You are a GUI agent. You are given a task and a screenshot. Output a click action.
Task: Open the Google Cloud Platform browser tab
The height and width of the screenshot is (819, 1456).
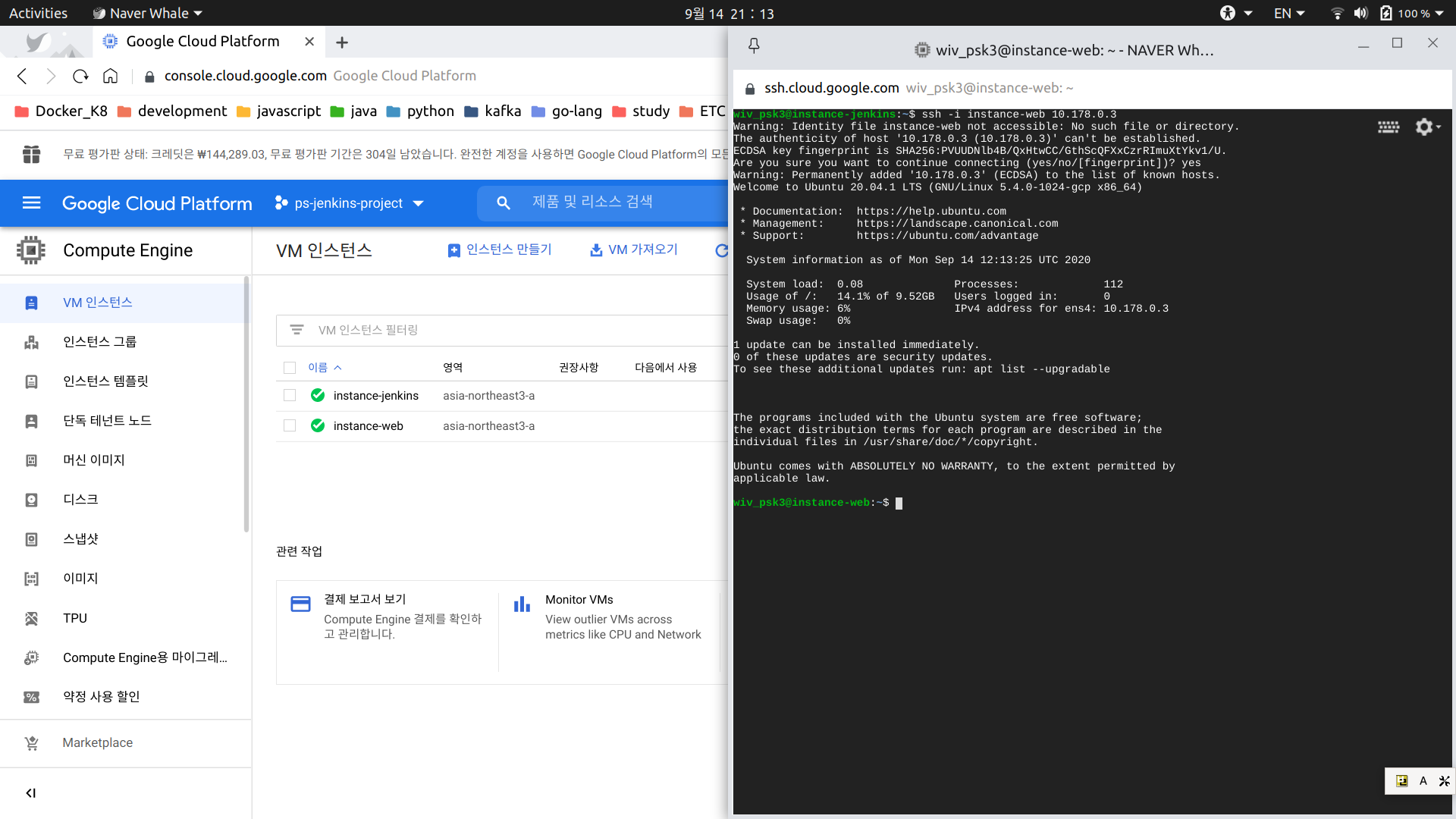click(x=202, y=42)
